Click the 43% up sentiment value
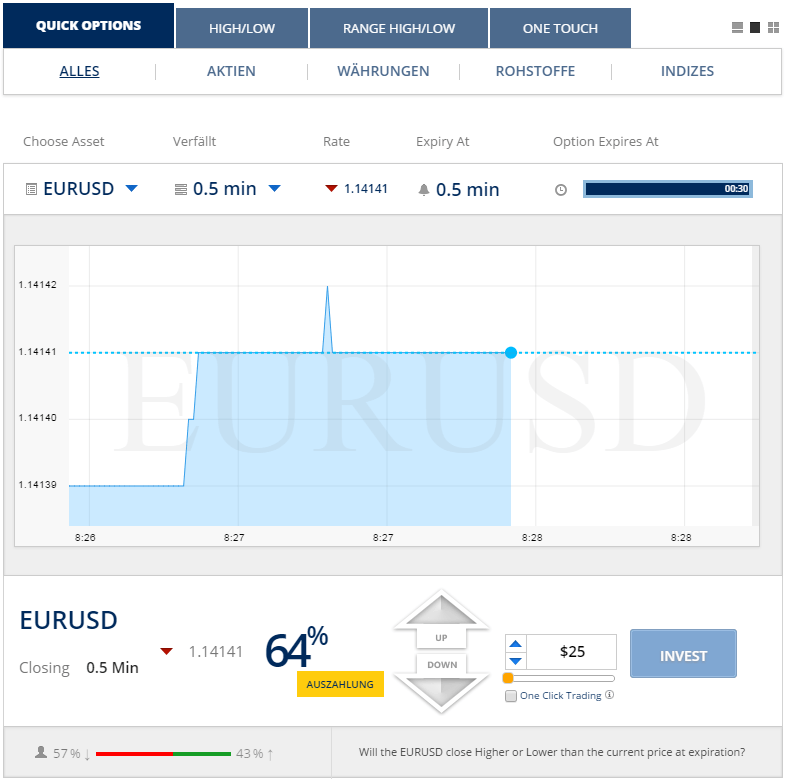The image size is (786, 782). (x=250, y=753)
